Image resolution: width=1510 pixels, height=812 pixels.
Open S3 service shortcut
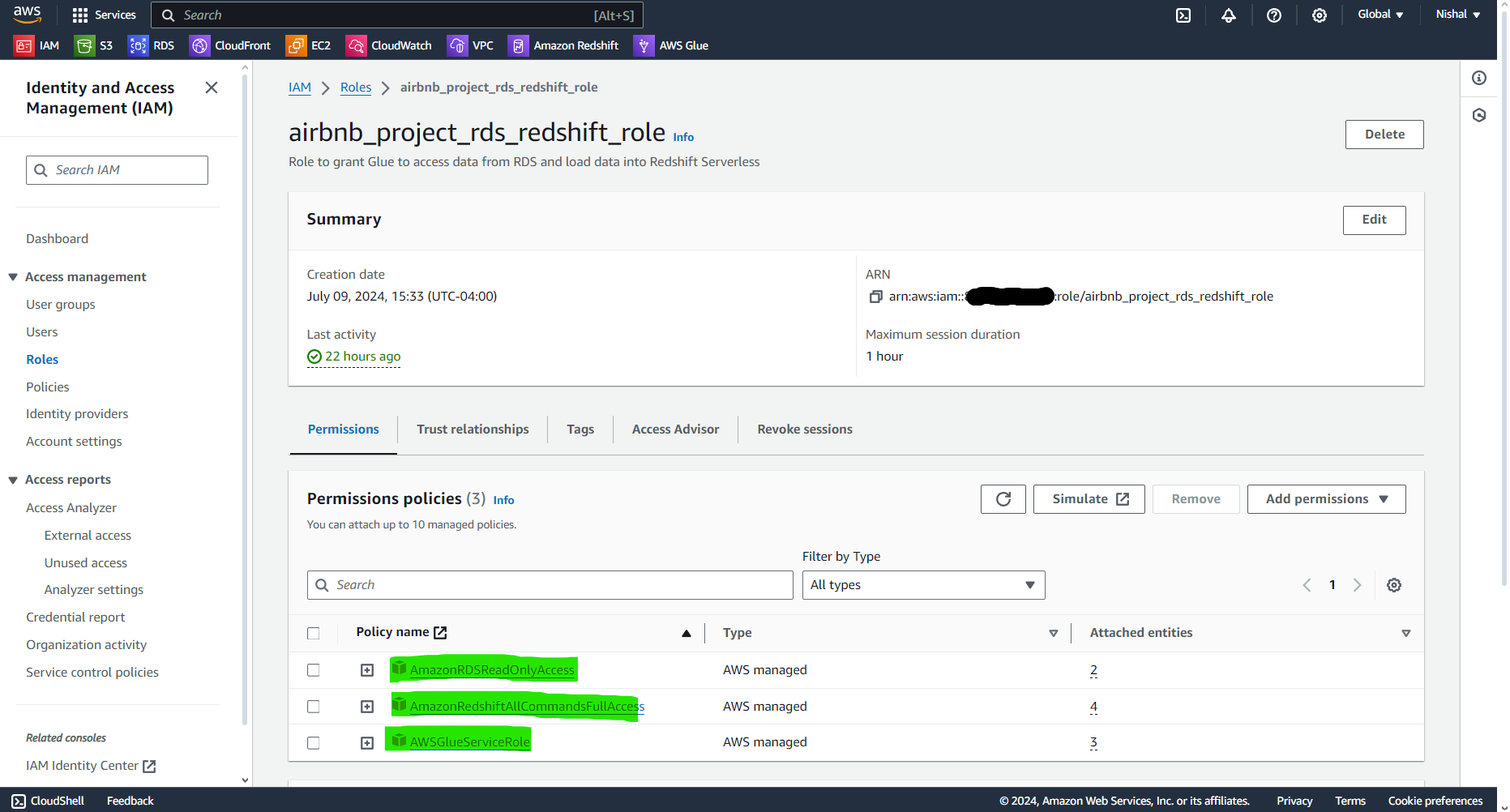point(94,45)
